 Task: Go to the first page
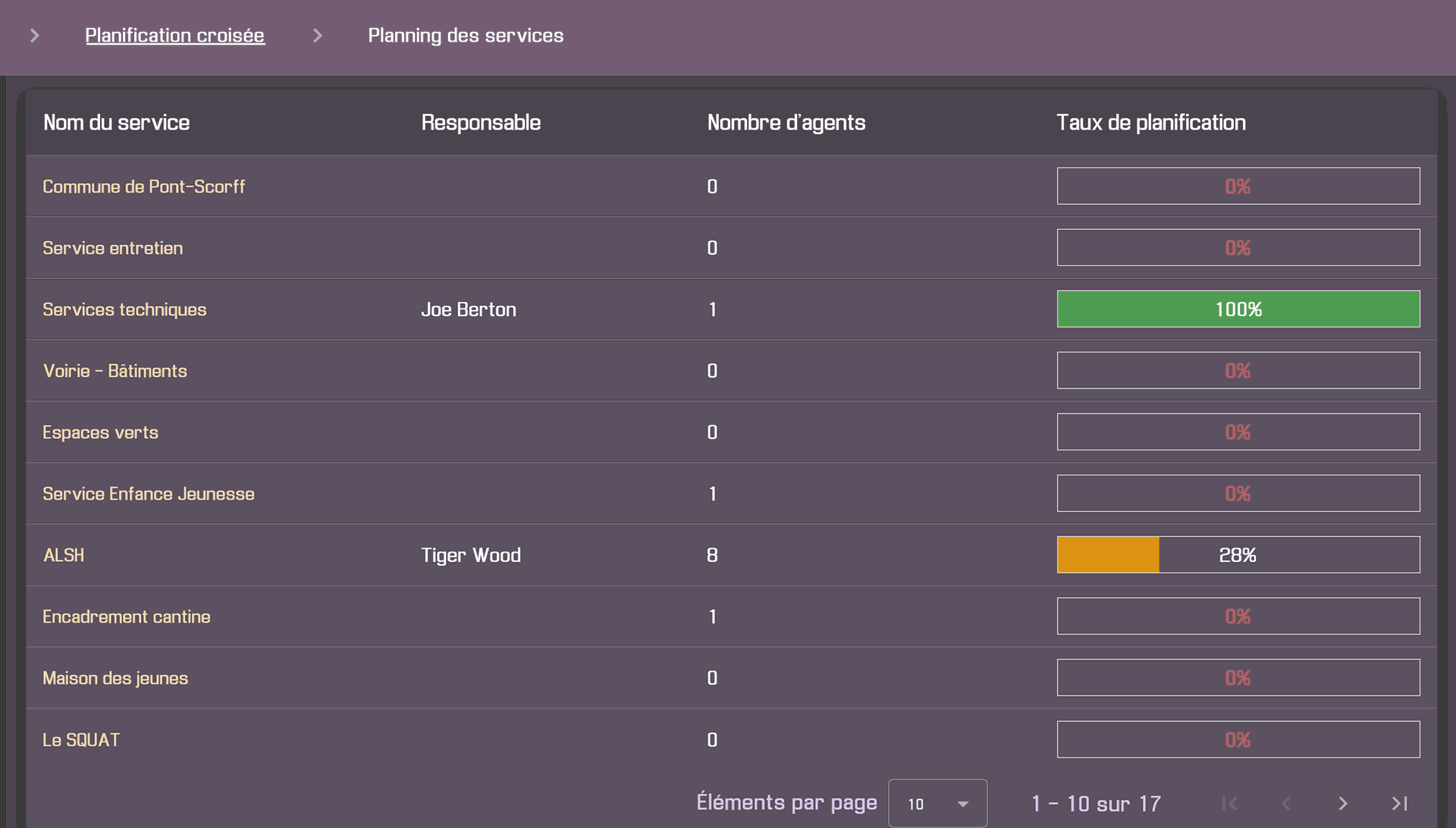click(x=1229, y=804)
